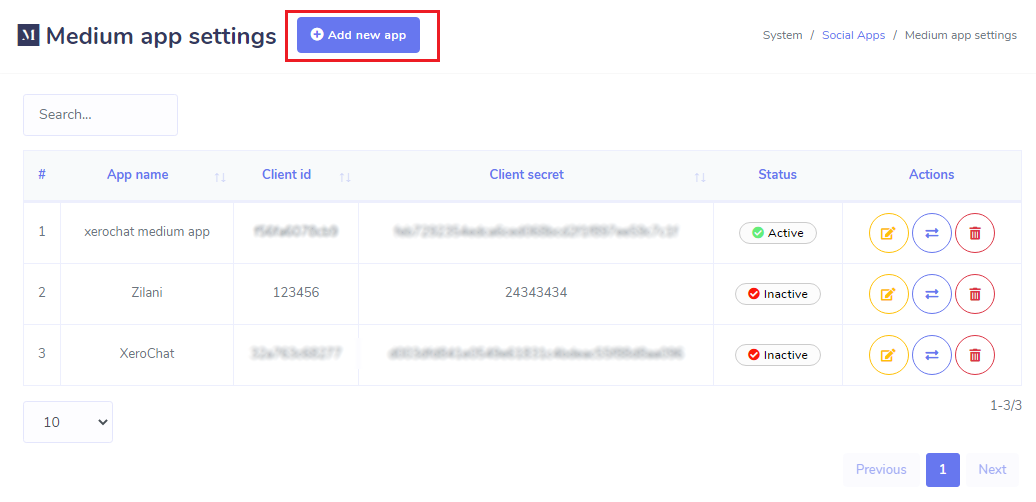This screenshot has width=1036, height=502.
Task: Switch state of the XeroChat app
Action: tap(932, 355)
